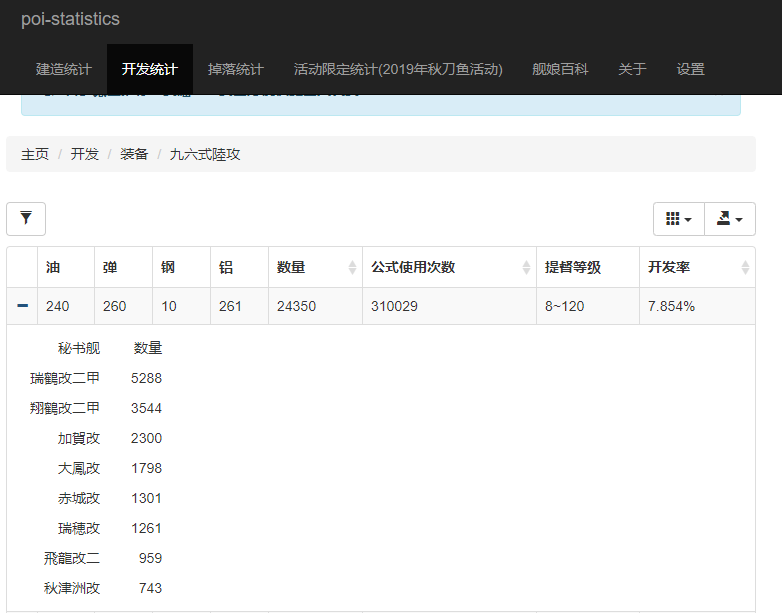Click the 油 column header

(53, 268)
